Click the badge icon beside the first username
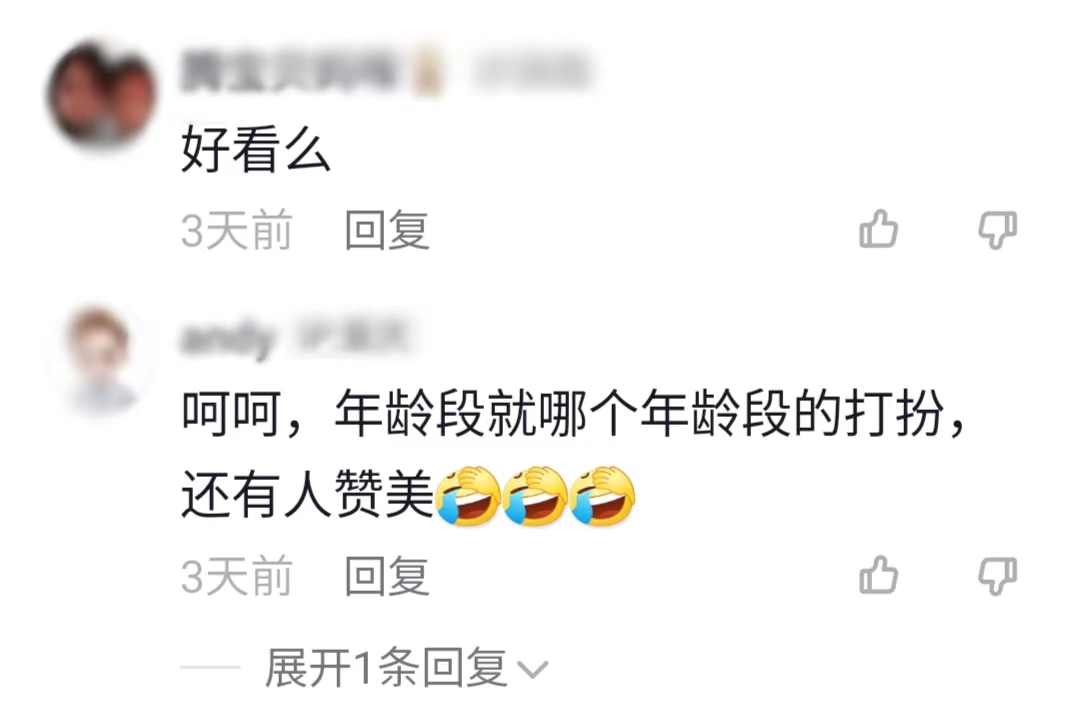 427,73
